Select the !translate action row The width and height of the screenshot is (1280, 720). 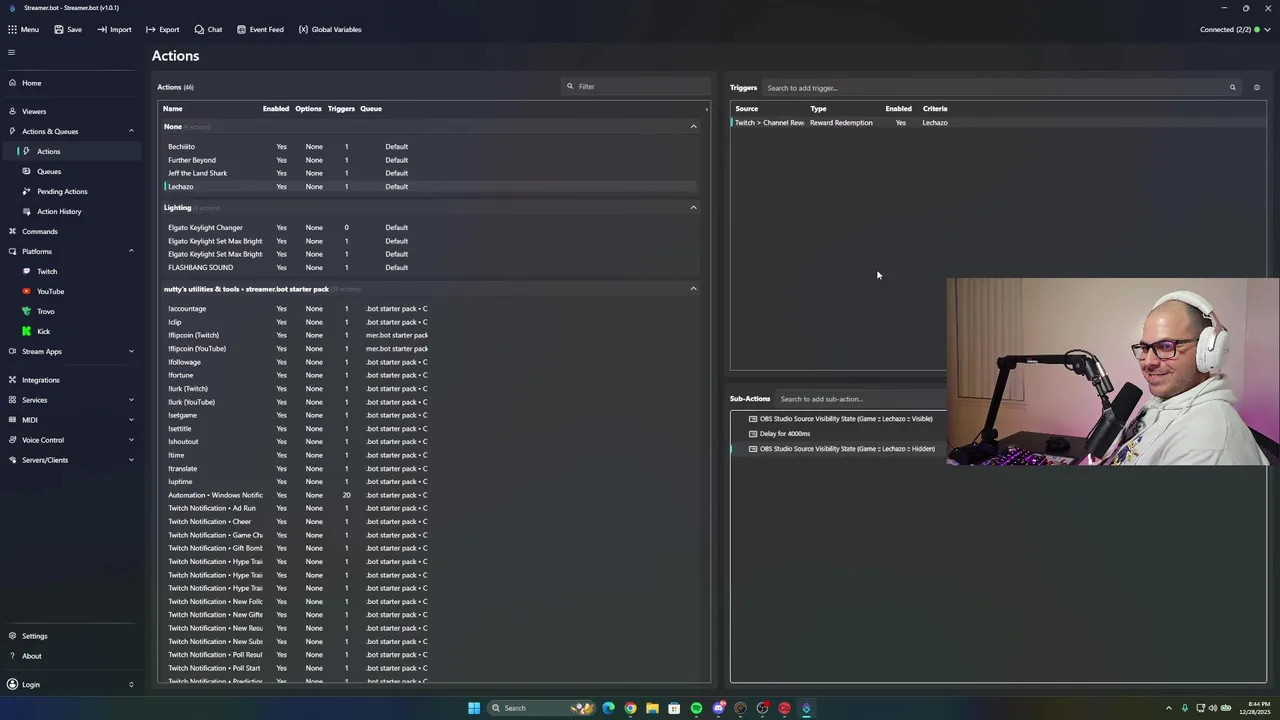430,468
